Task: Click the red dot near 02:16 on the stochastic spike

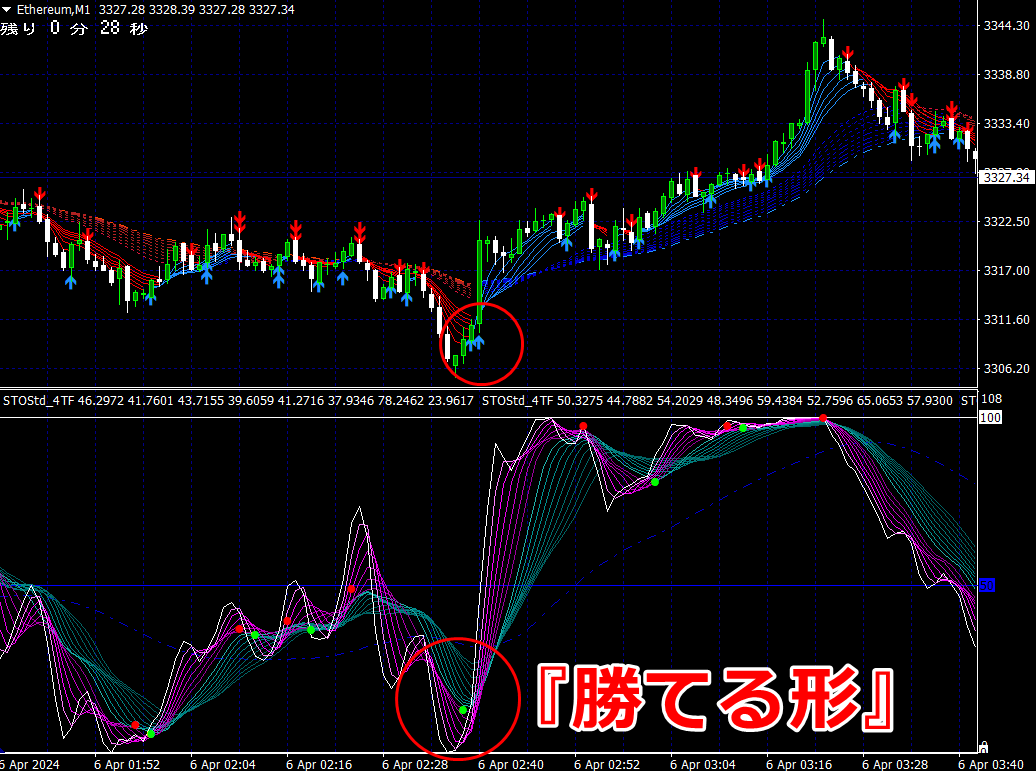Action: click(x=351, y=589)
